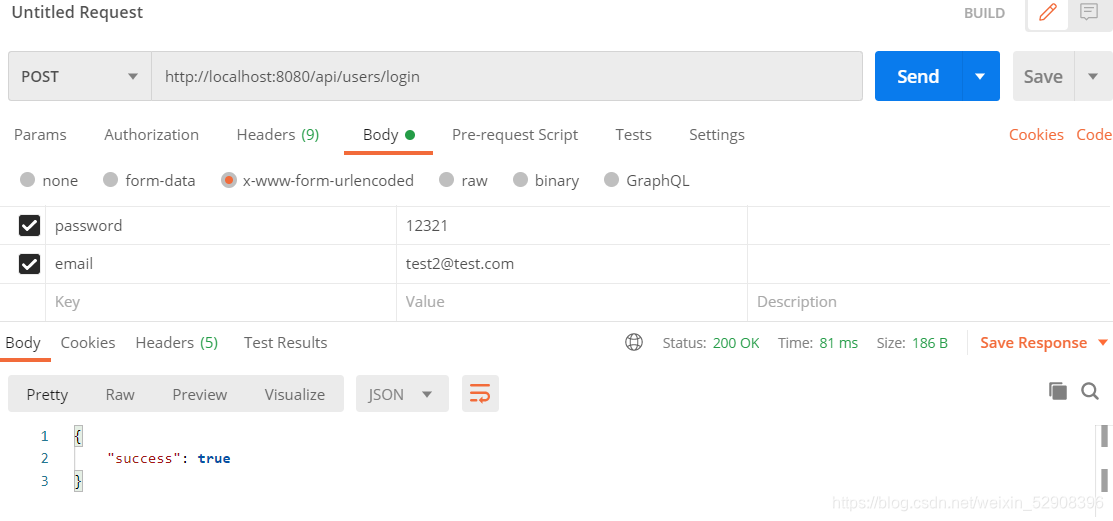This screenshot has height=521, width=1113.
Task: Click the Save button
Action: tap(1043, 76)
